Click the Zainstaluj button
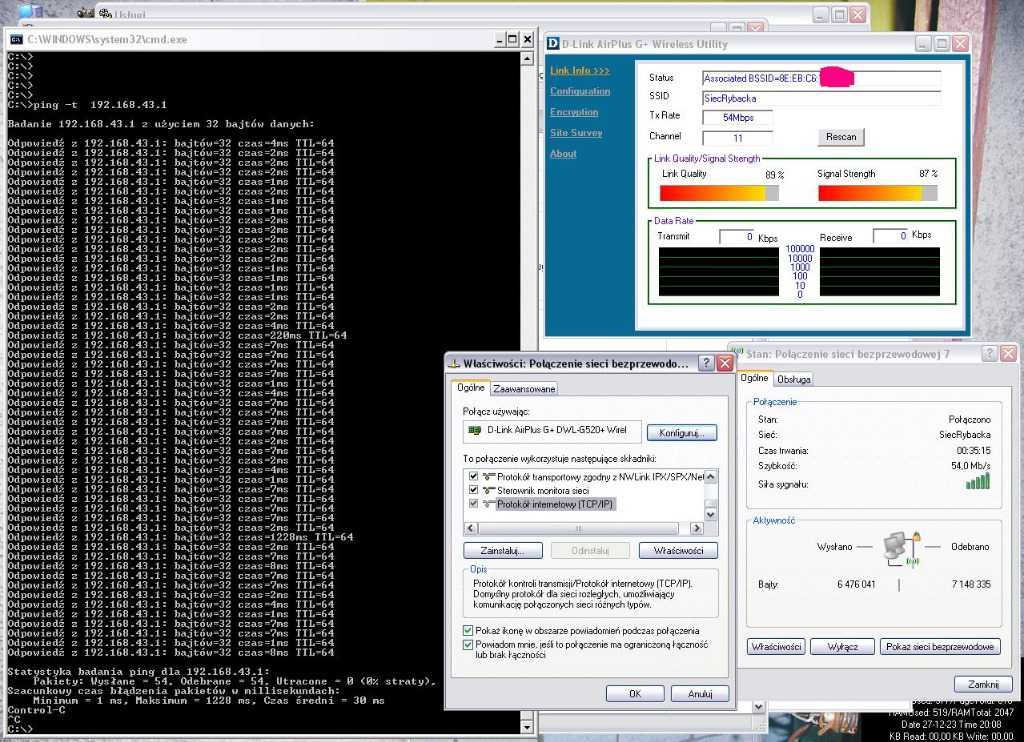1024x742 pixels. [502, 551]
